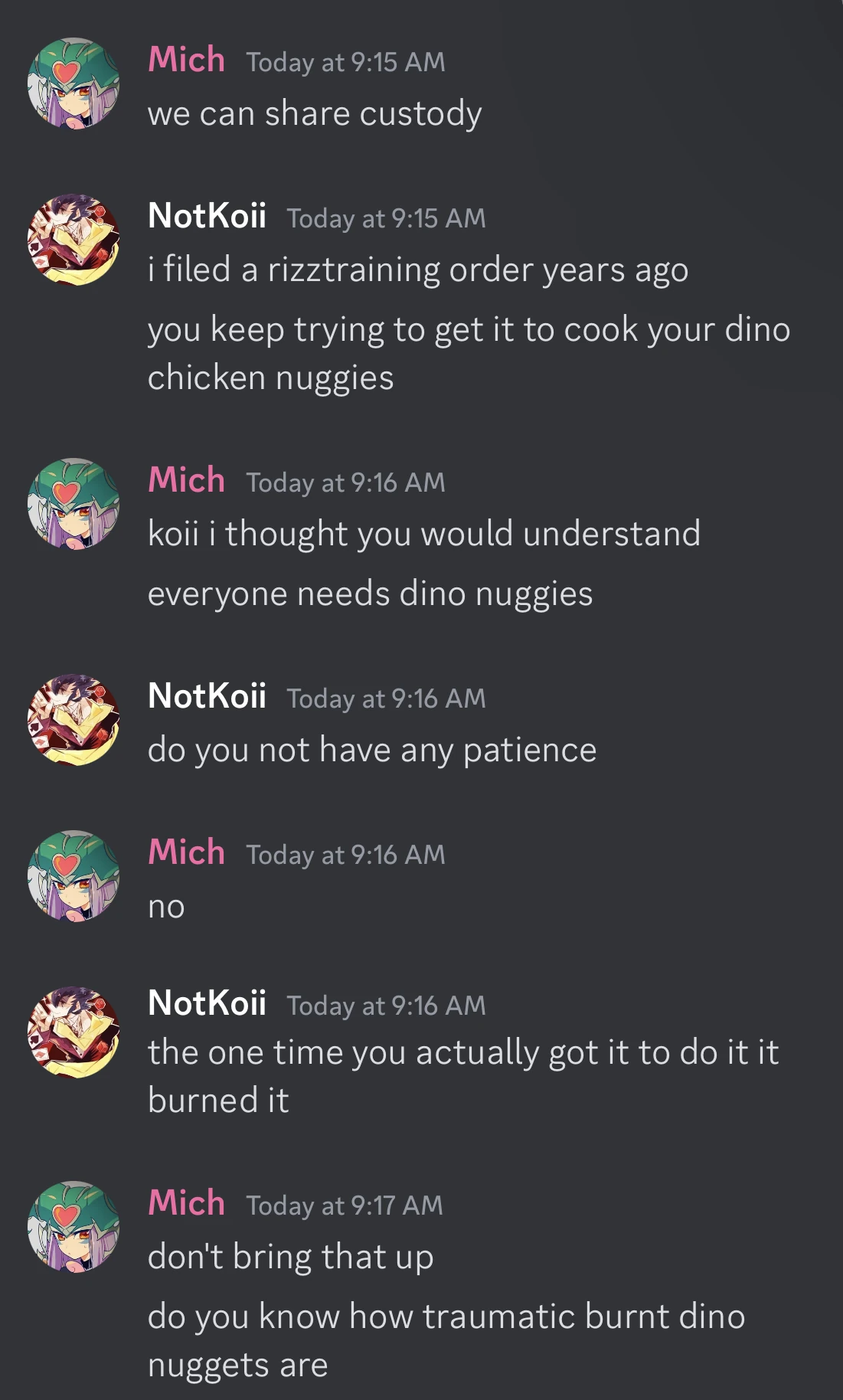Click the message reading 'no'
843x1400 pixels.
[165, 906]
